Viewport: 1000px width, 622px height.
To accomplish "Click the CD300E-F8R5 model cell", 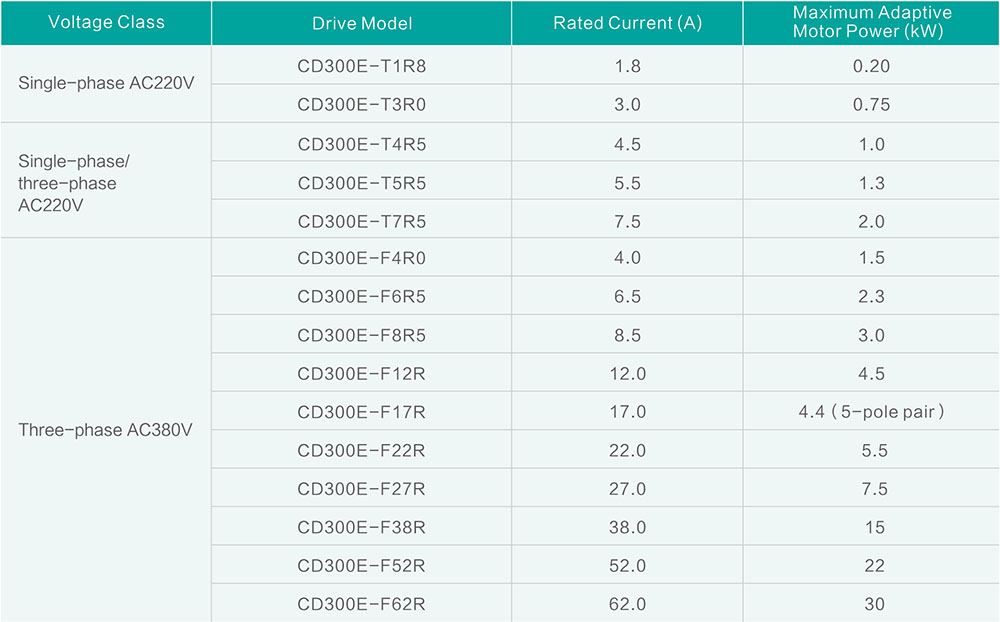I will [361, 335].
